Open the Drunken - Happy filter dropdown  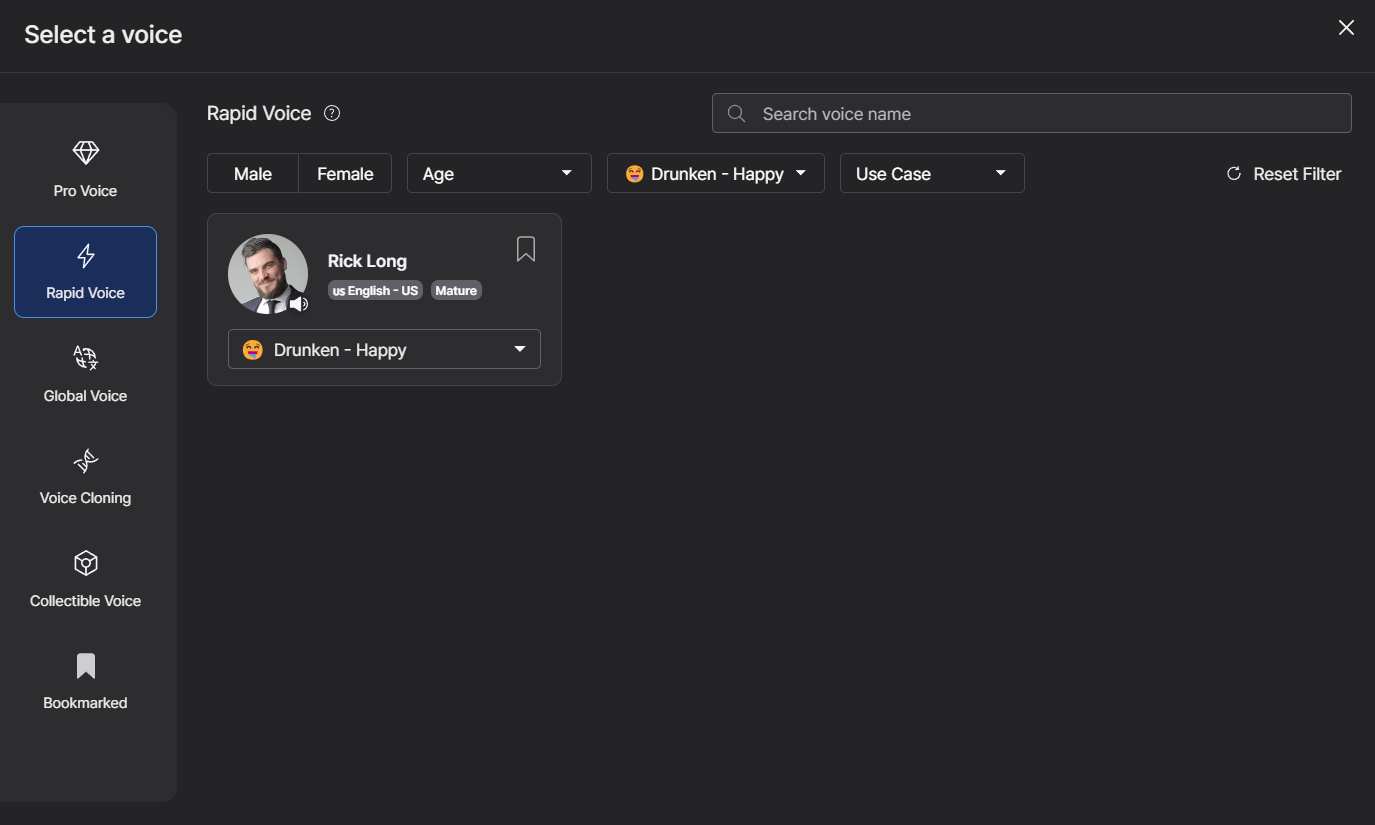pos(715,174)
